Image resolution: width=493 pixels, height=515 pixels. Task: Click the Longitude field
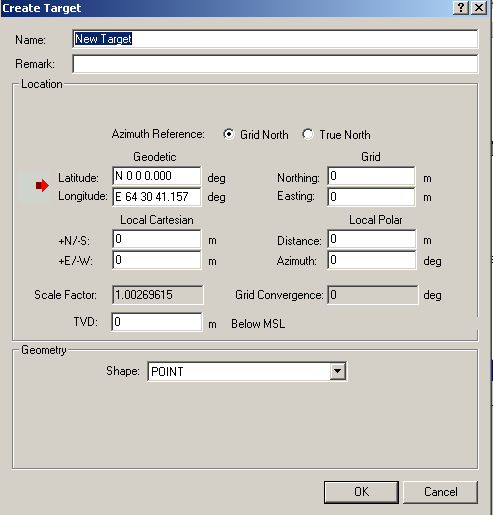point(157,197)
